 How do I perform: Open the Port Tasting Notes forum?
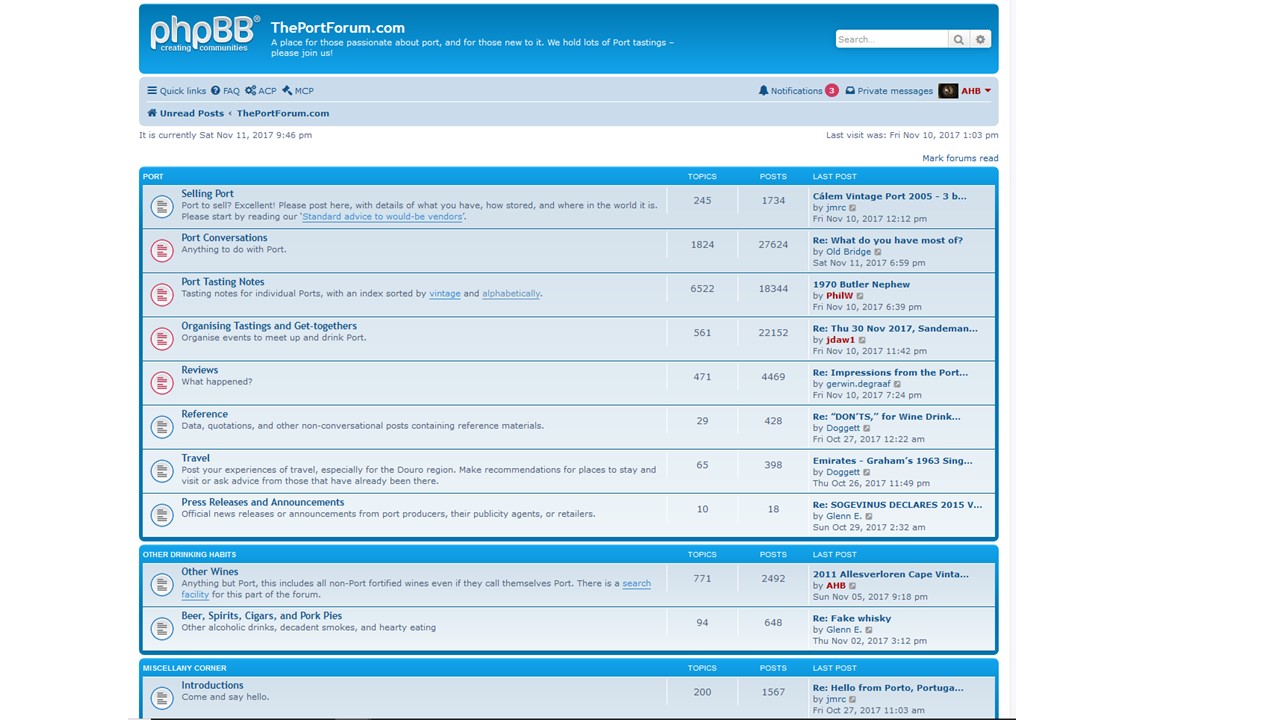pyautogui.click(x=222, y=282)
